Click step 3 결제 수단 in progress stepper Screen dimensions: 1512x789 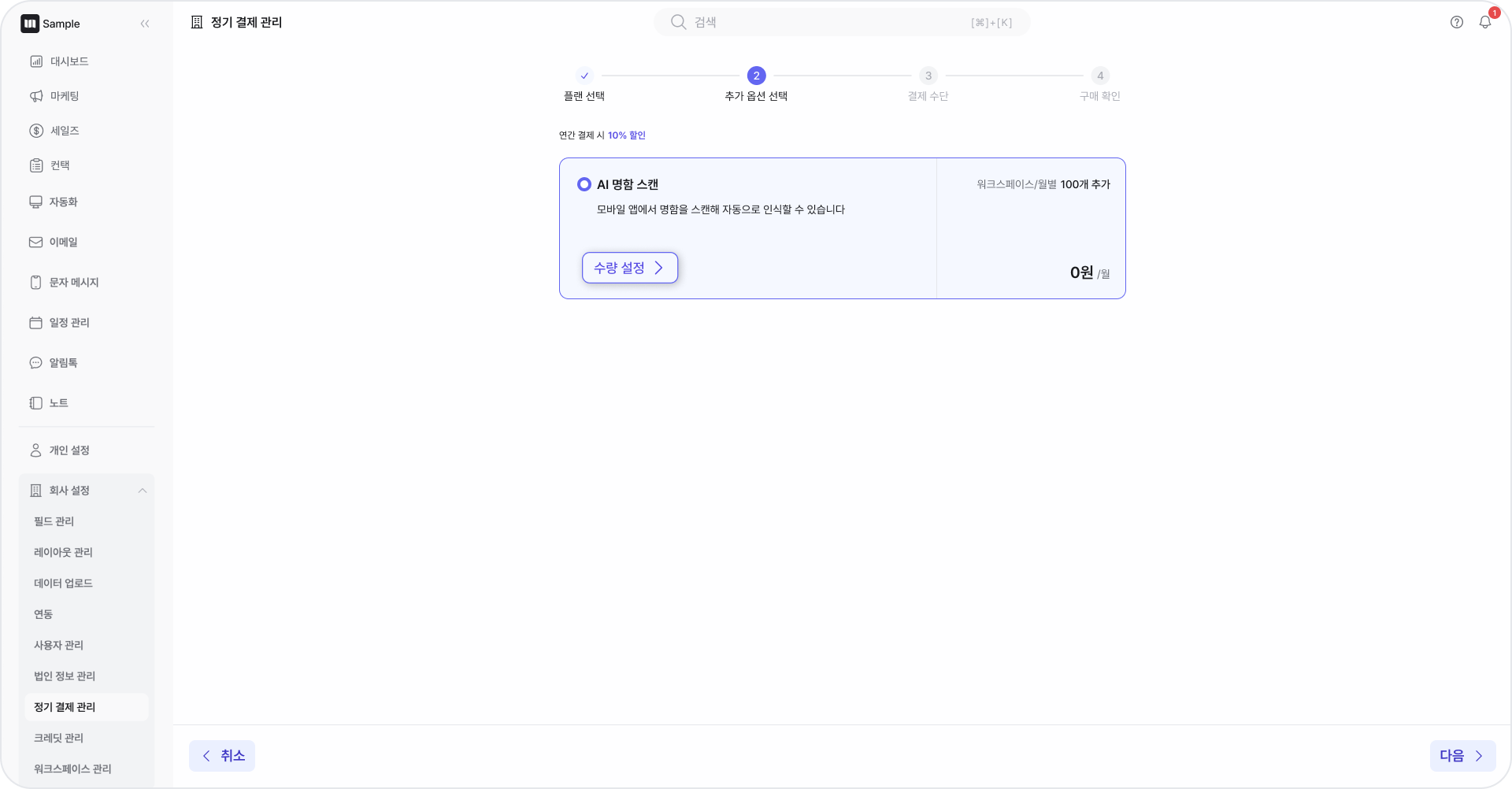coord(928,76)
